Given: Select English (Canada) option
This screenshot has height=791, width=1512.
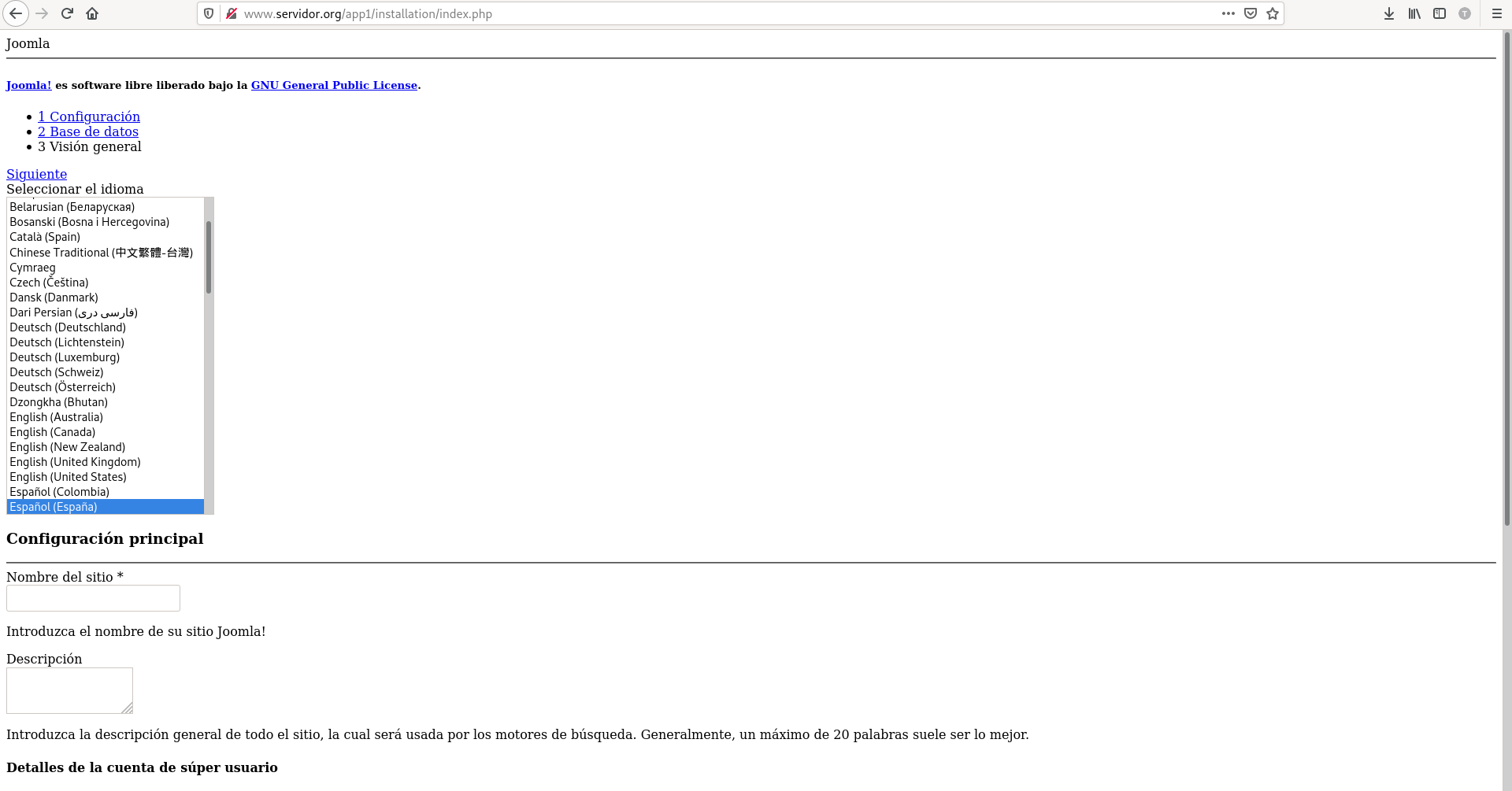Looking at the screenshot, I should pos(106,432).
